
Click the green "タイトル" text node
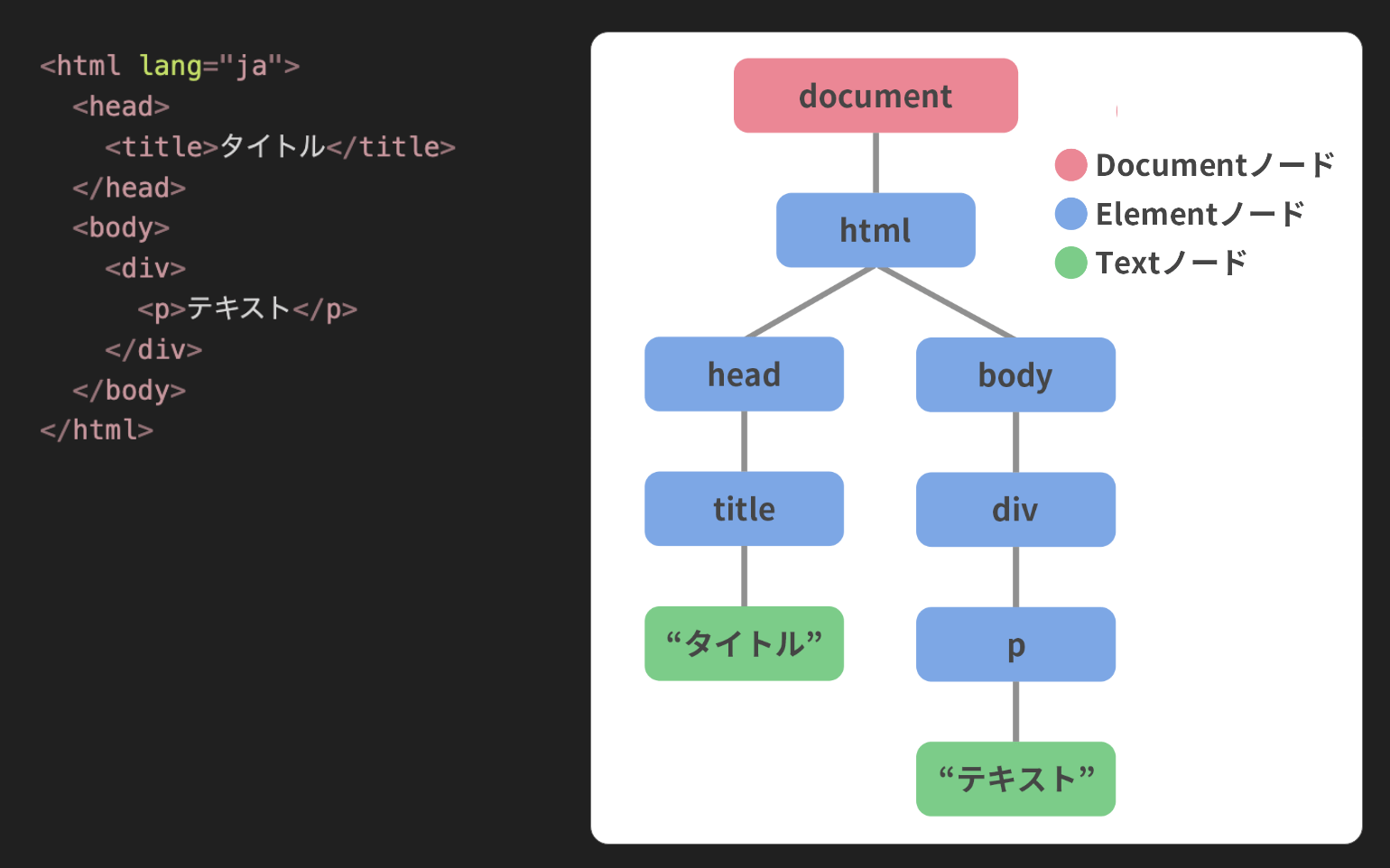(x=744, y=643)
